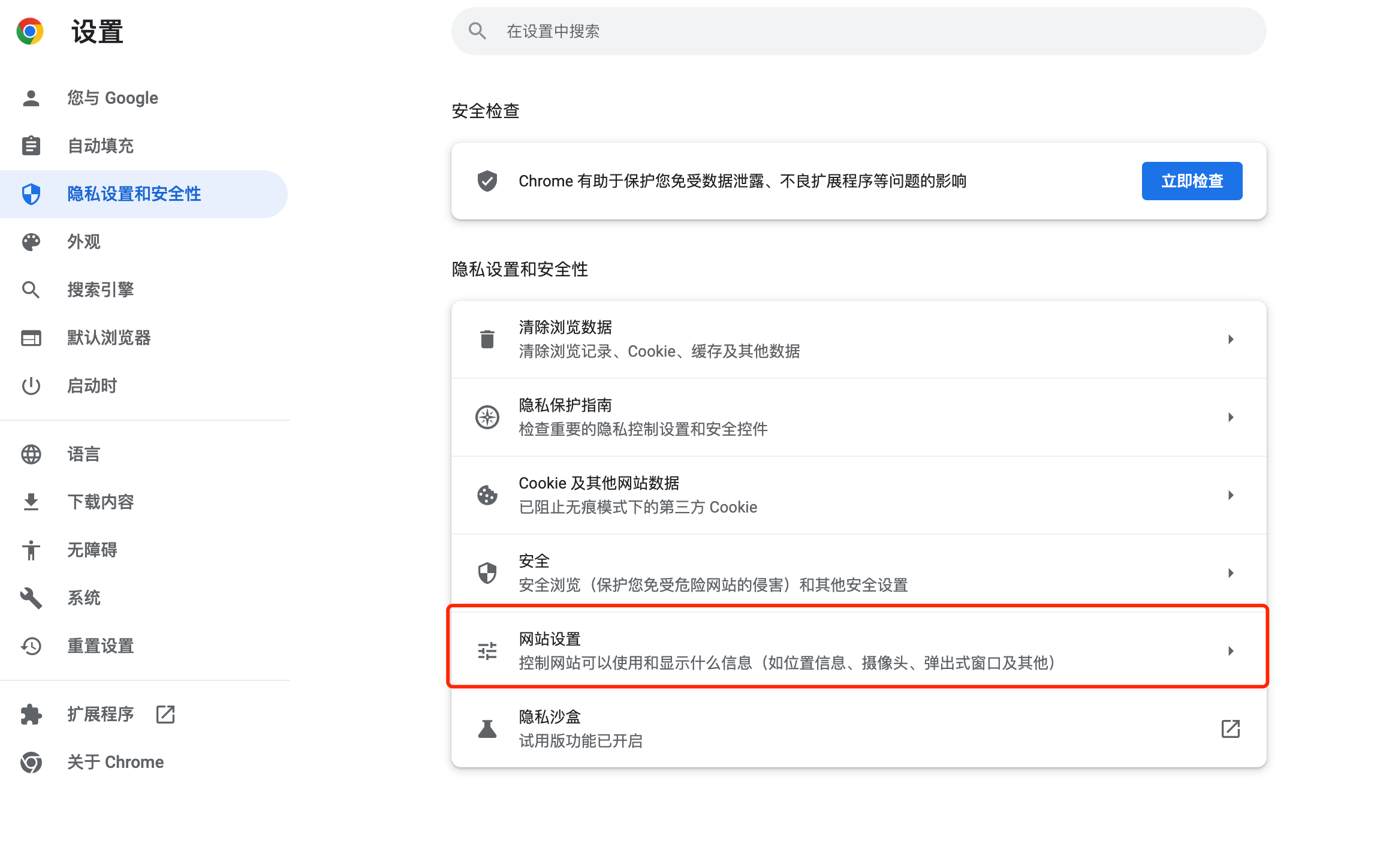Open 清除浏览数据 option
1374x868 pixels.
pyautogui.click(x=858, y=339)
